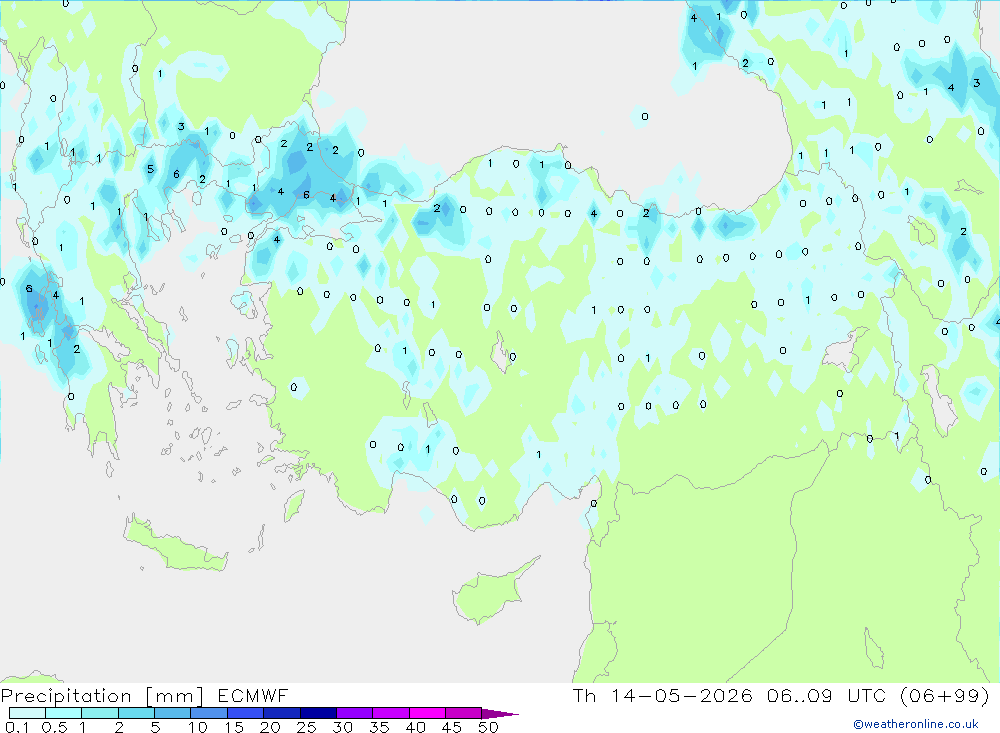Viewport: 1000px width, 733px height.
Task: Click the legend label '15'
Action: click(234, 727)
